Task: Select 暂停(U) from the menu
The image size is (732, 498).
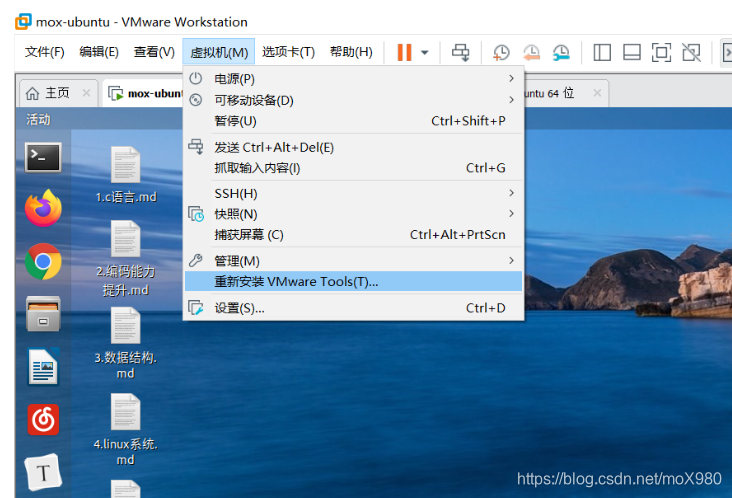Action: click(353, 121)
